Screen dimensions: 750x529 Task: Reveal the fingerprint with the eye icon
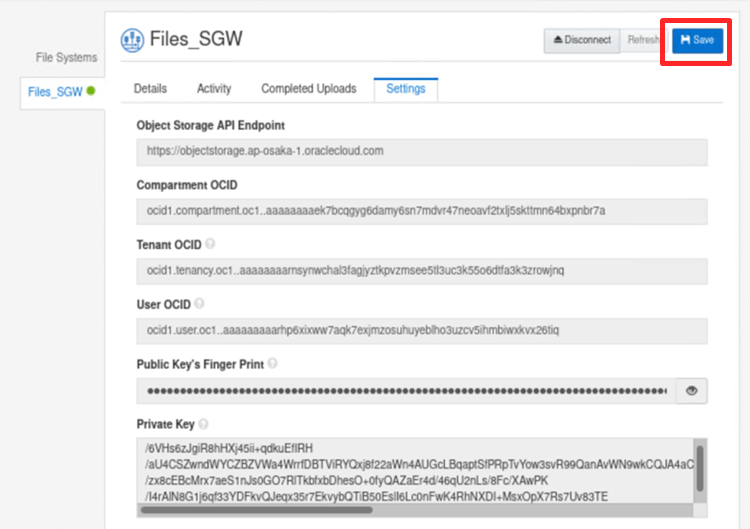(x=691, y=391)
